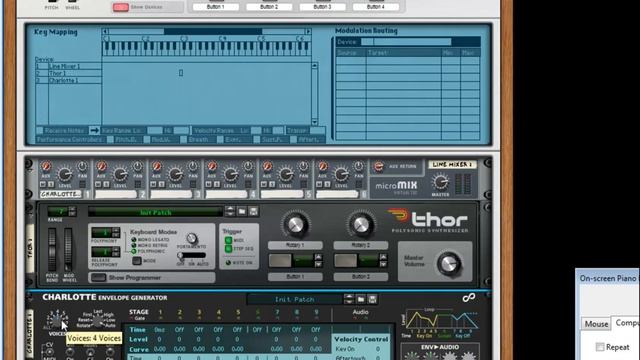
Task: Open Thor browse patch folder icon
Action: 242,211
